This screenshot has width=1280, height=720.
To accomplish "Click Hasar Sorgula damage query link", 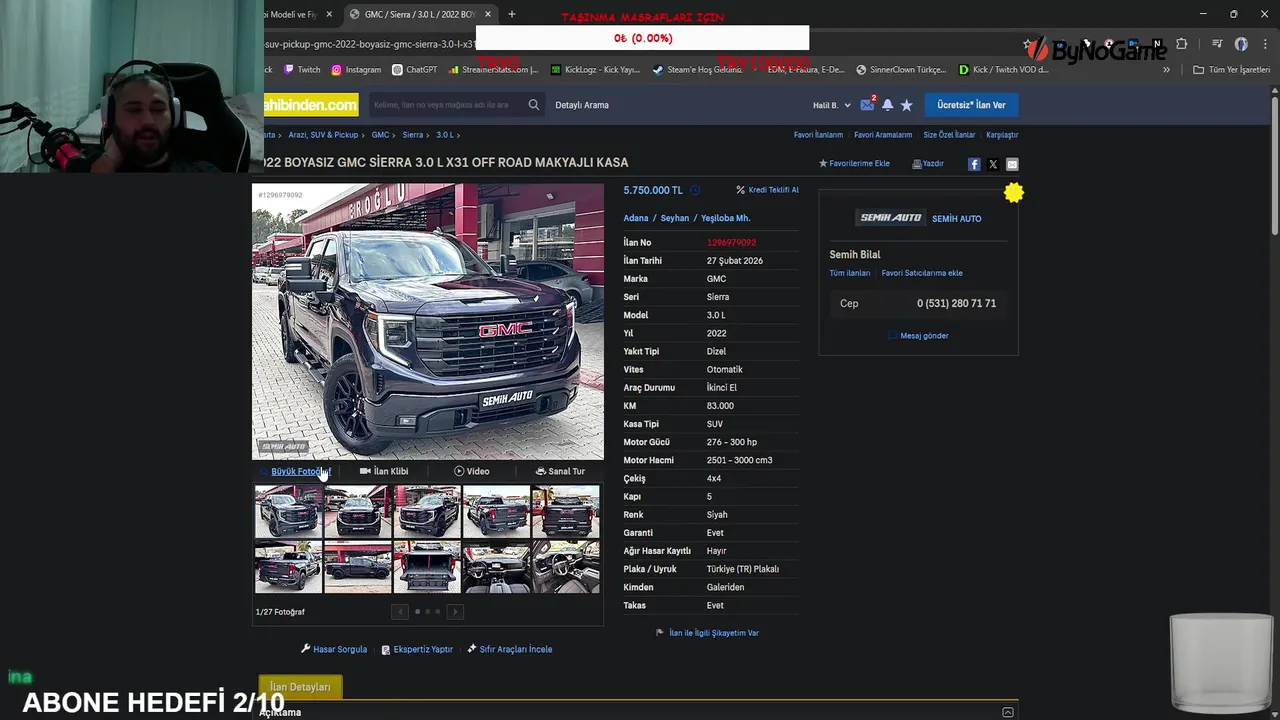I will coord(334,649).
